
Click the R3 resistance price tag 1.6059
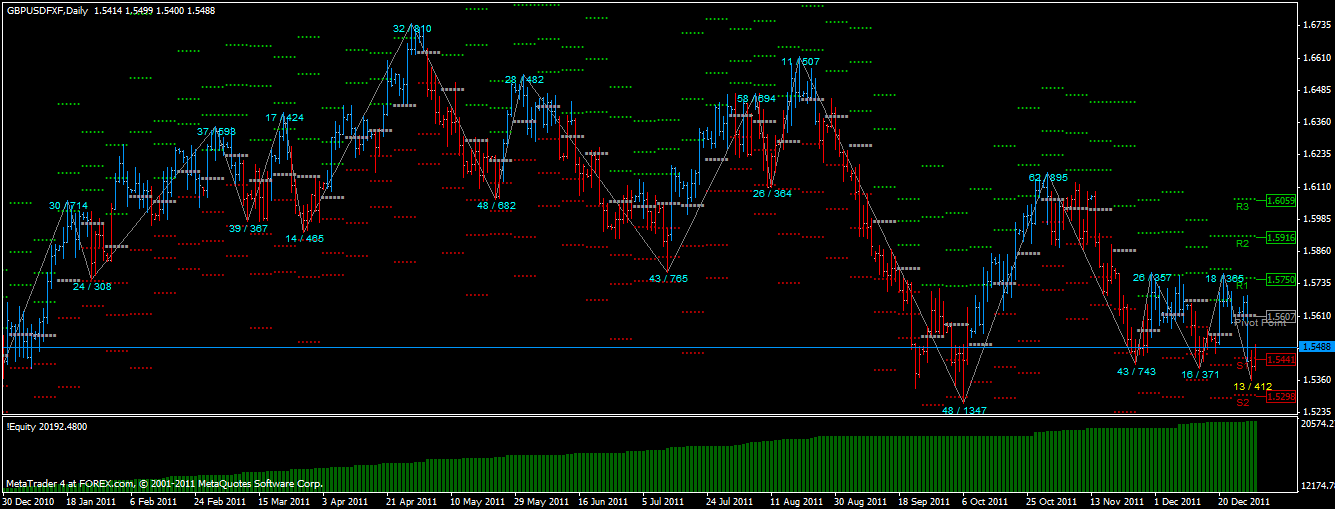pyautogui.click(x=1281, y=201)
